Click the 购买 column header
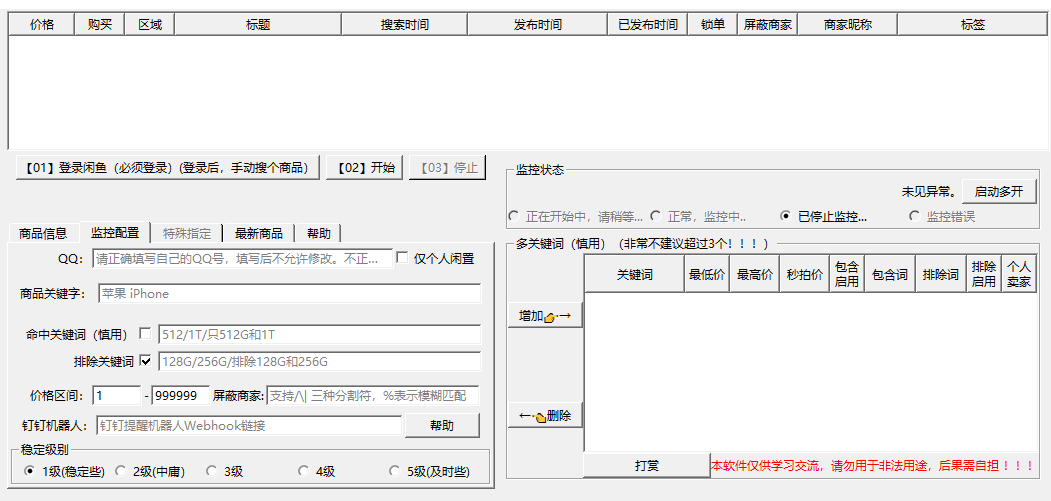 click(99, 25)
